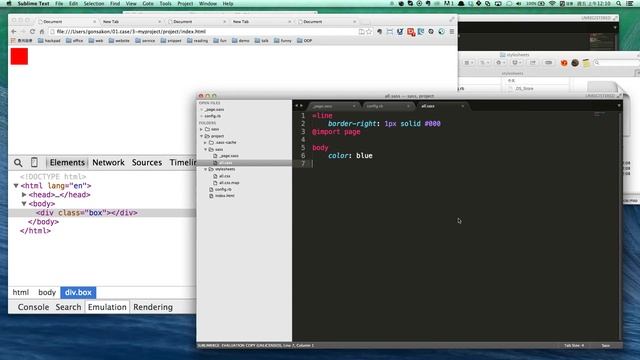Click the Finder share toolbar button

click(x=533, y=63)
